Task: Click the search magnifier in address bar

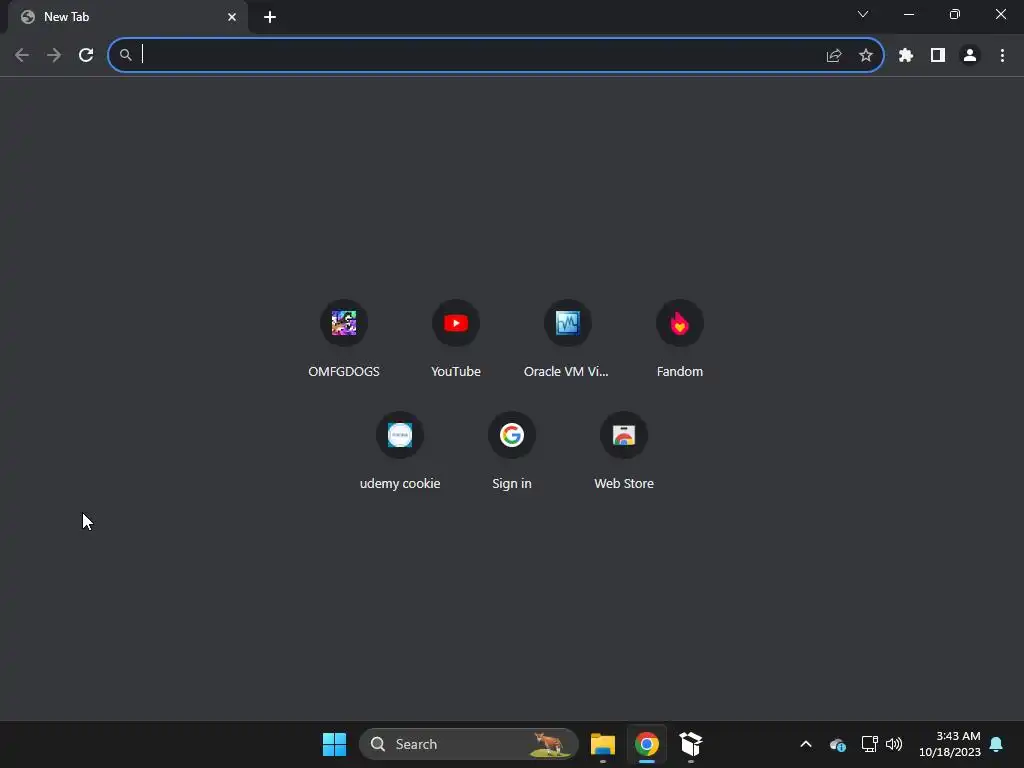Action: click(x=125, y=55)
